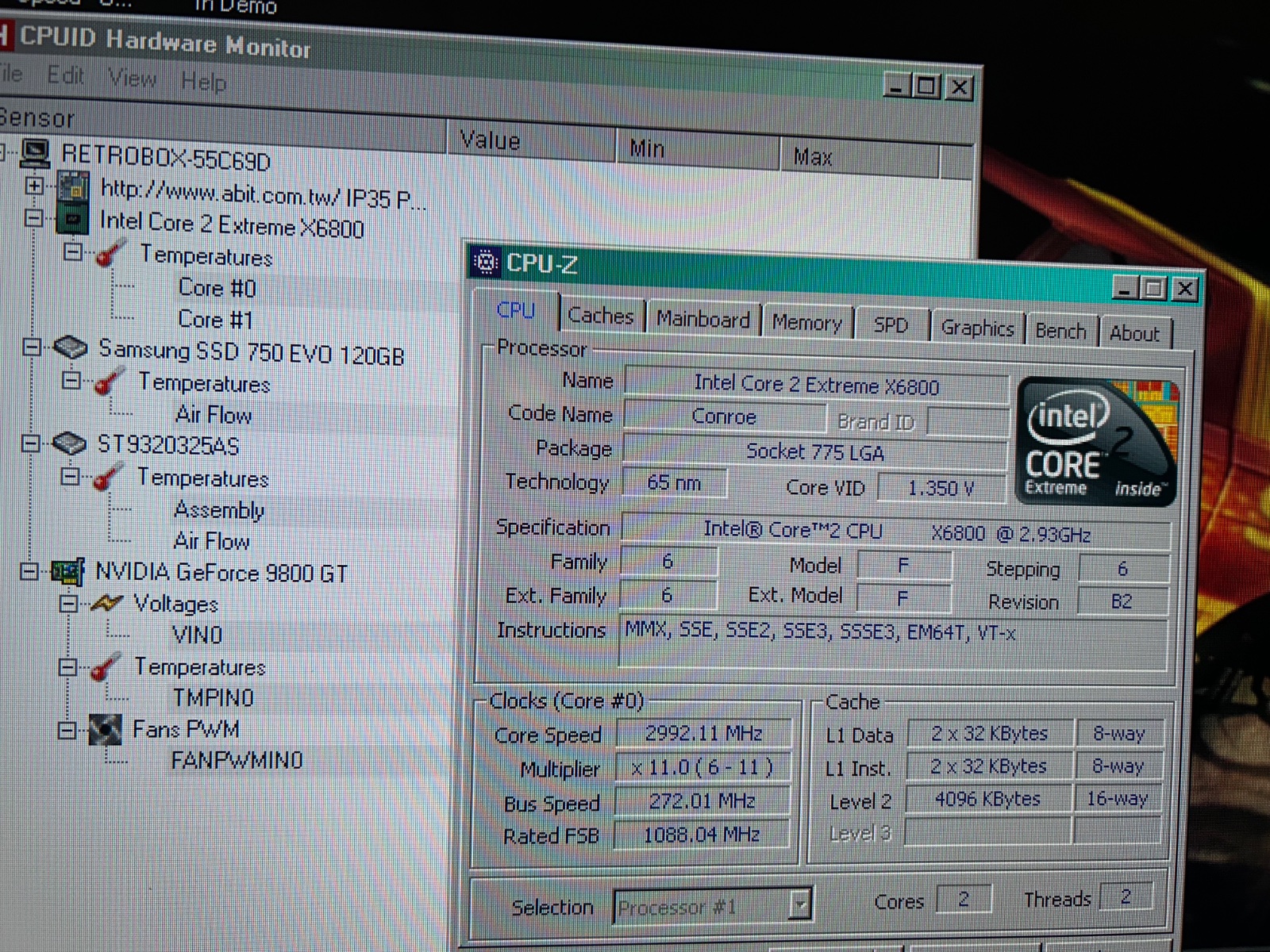Viewport: 1270px width, 952px height.
Task: Click the Fans PWM fan icon
Action: 105,729
